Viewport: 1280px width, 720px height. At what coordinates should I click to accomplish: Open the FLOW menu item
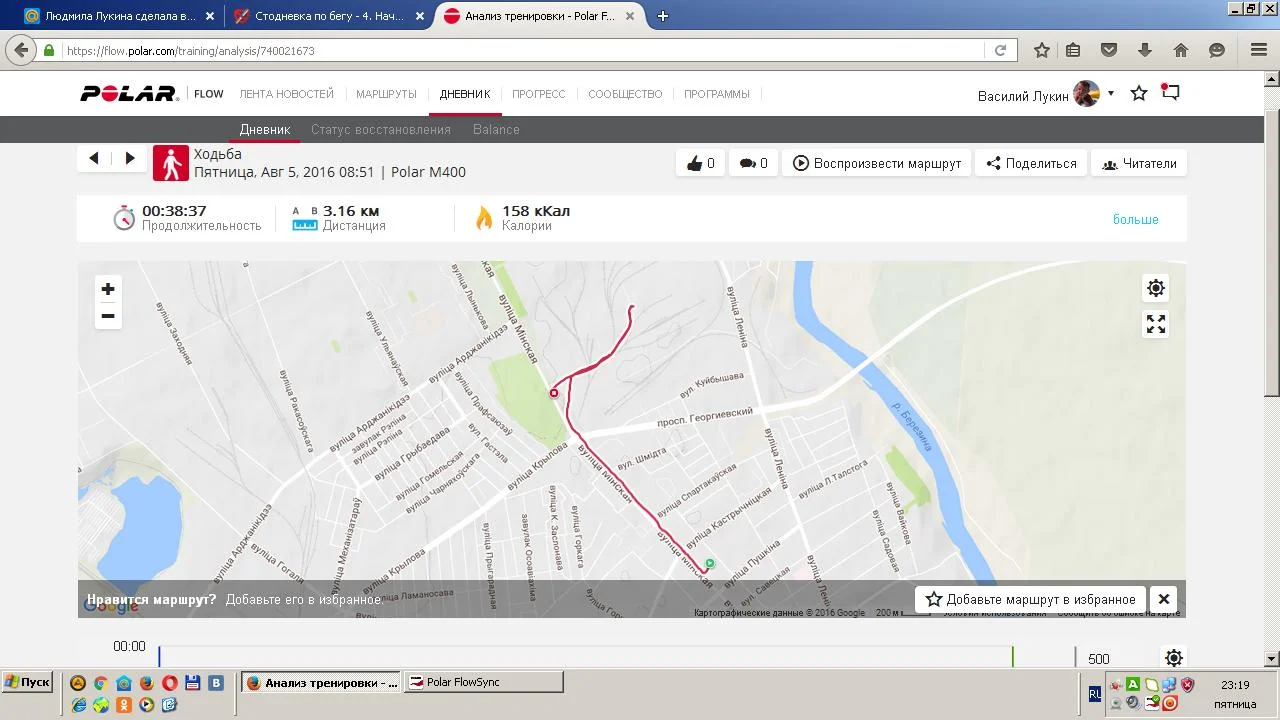[x=209, y=94]
